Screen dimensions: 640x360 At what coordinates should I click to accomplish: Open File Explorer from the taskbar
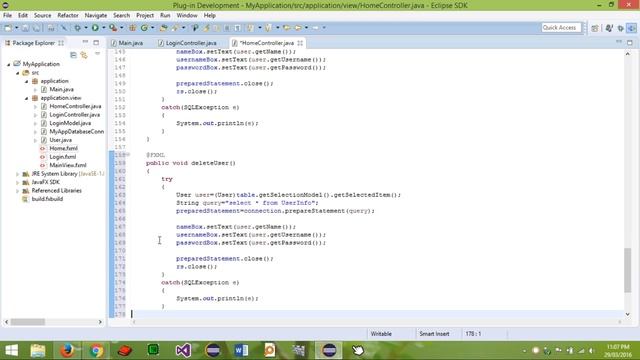pos(38,350)
